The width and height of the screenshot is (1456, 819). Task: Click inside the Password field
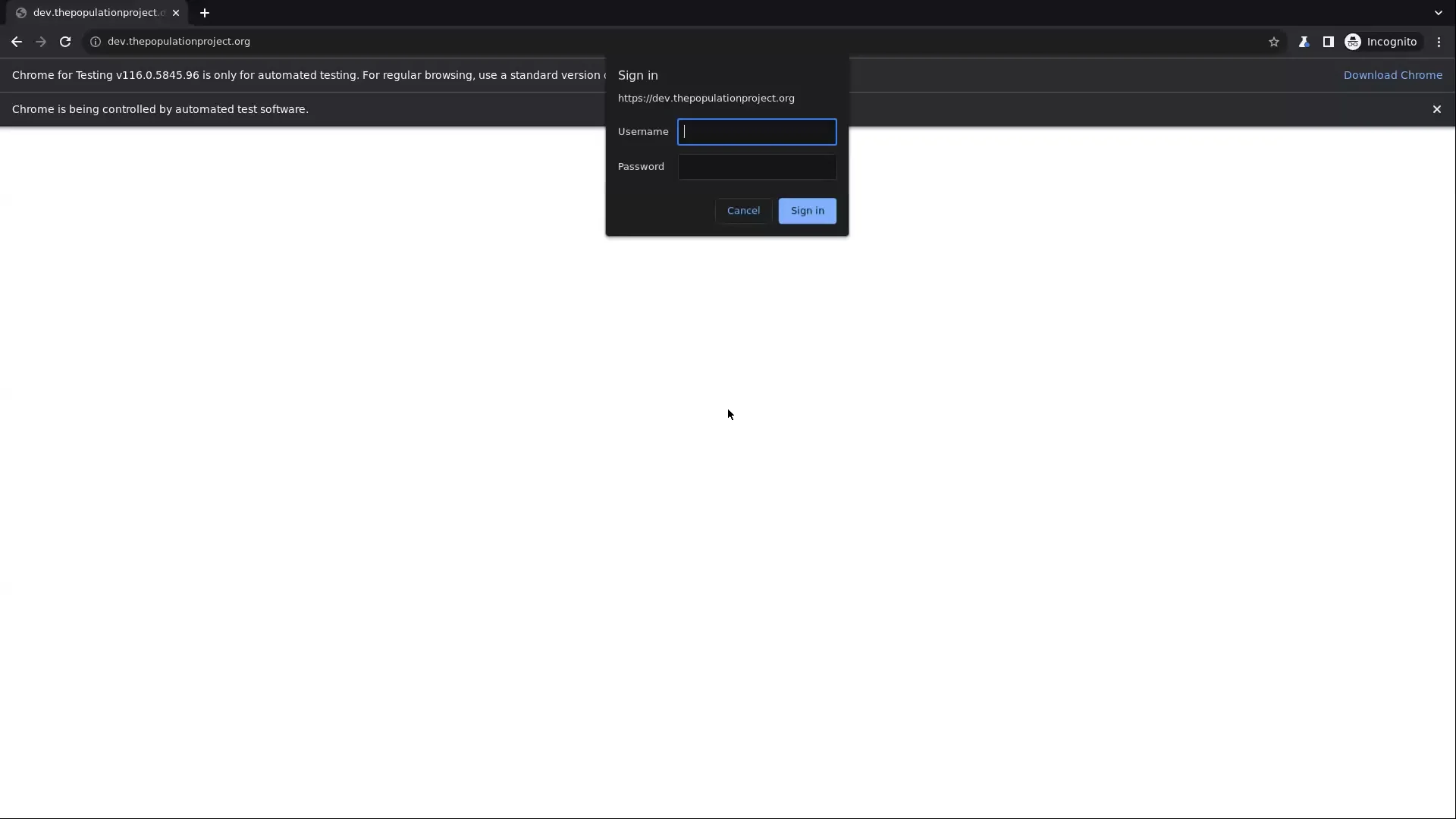point(756,167)
